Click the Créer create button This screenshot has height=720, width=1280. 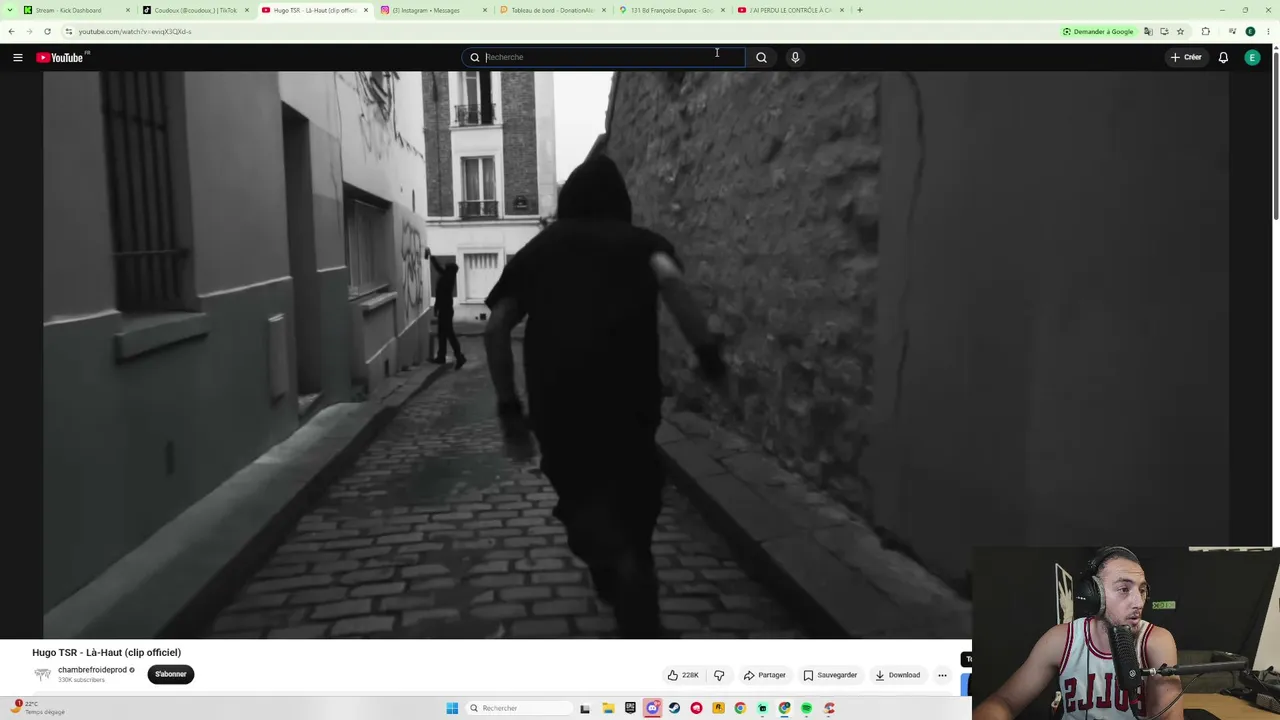pos(1186,57)
